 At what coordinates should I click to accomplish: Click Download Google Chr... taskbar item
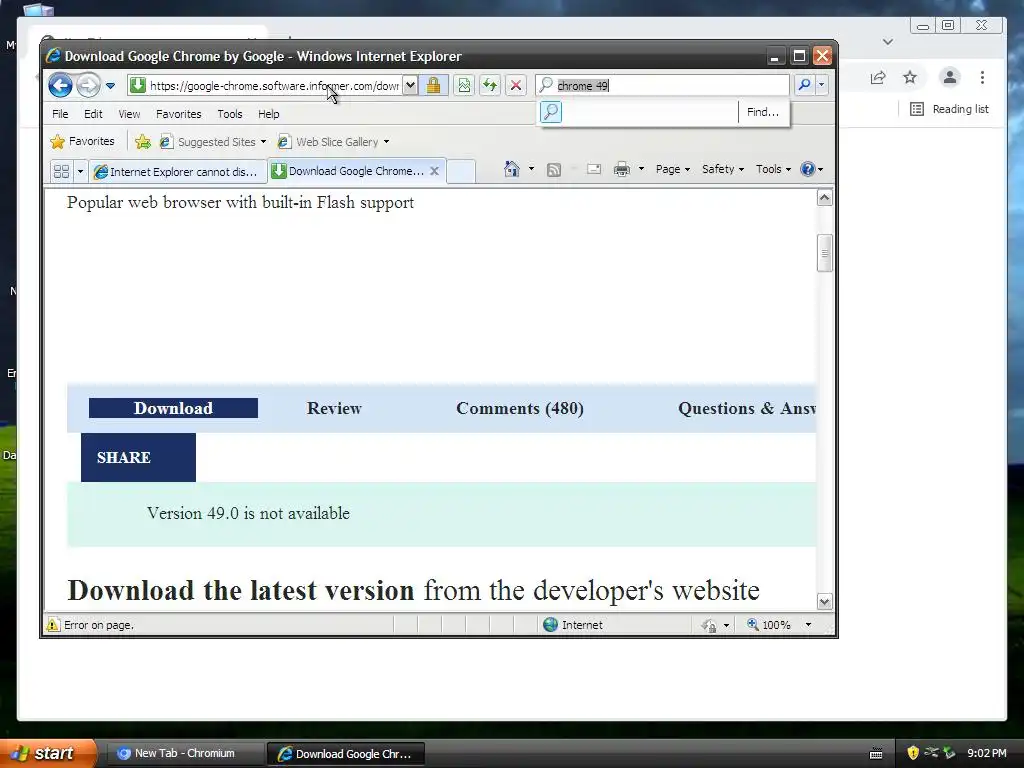coord(346,754)
